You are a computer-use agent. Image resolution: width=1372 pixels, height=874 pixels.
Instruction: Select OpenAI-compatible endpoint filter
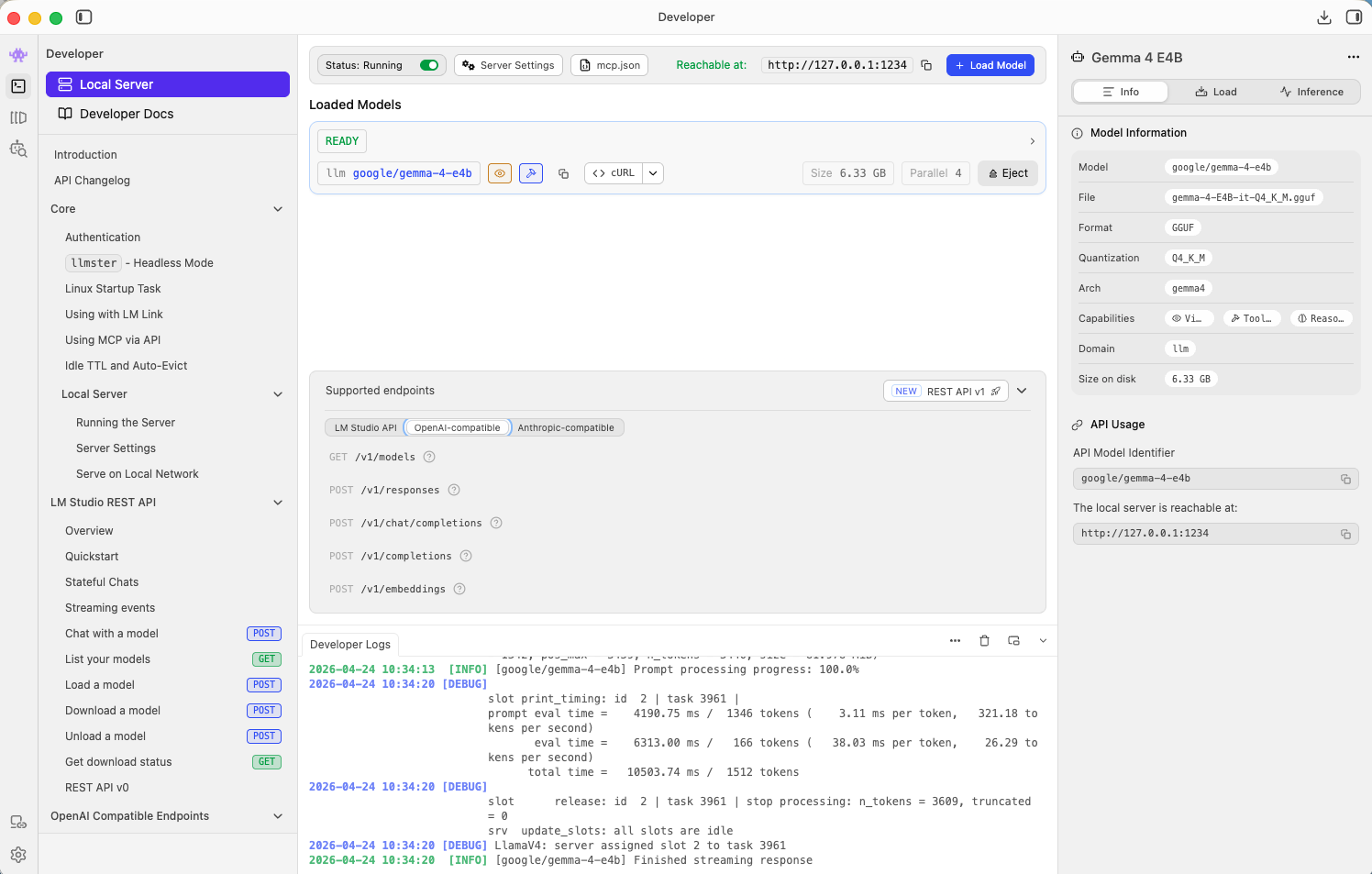pos(457,427)
